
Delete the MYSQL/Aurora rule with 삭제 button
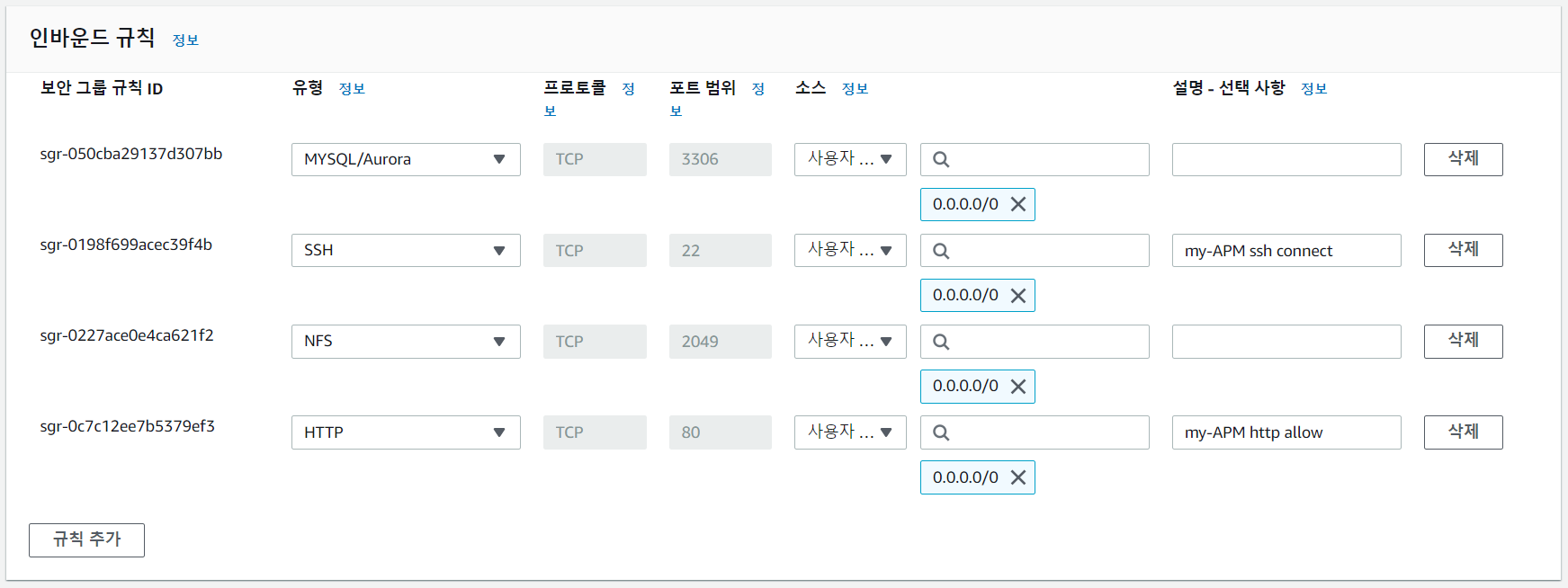click(1463, 159)
